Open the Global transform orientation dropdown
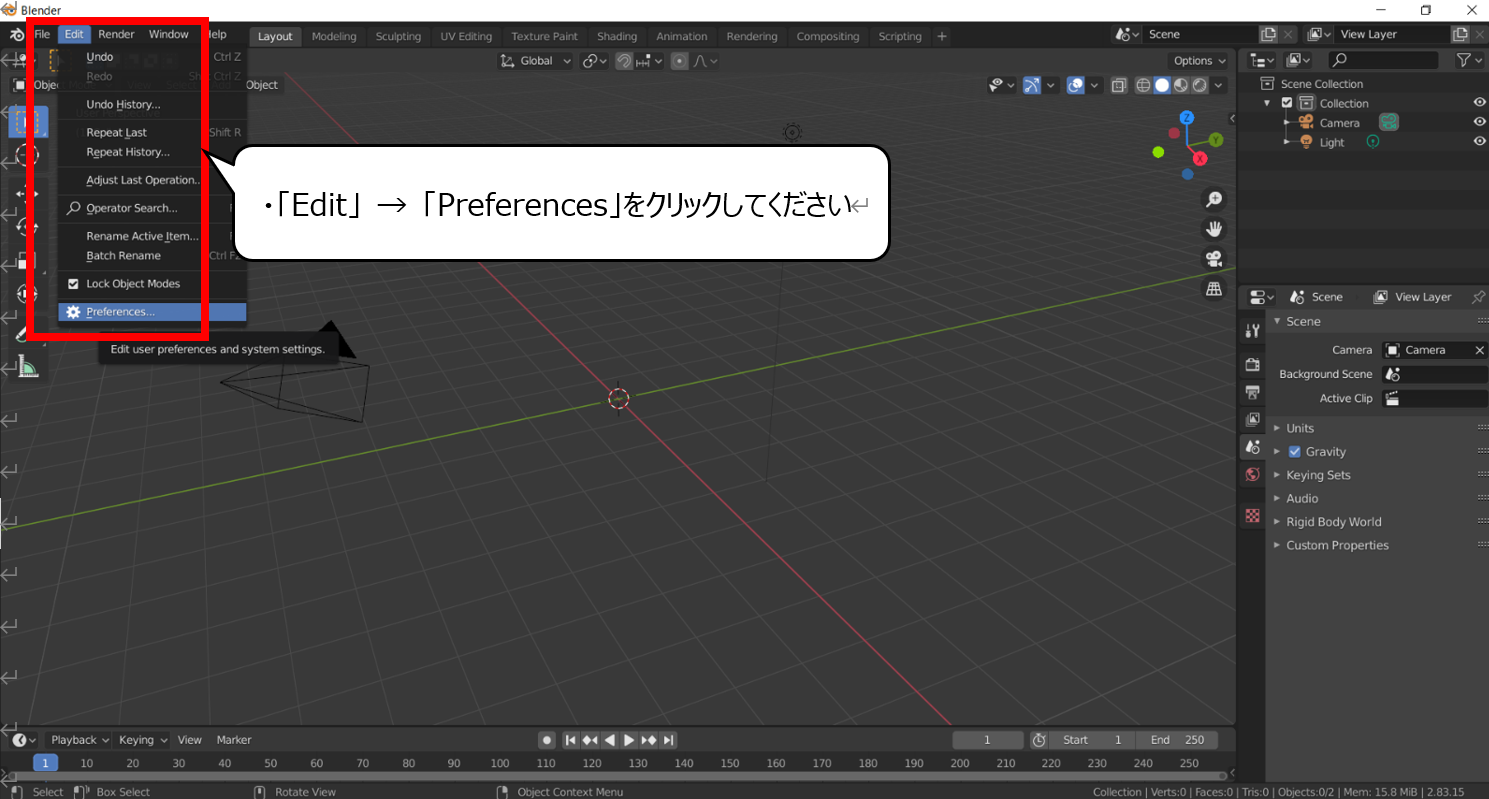Screen dimensions: 1489x799 536,61
